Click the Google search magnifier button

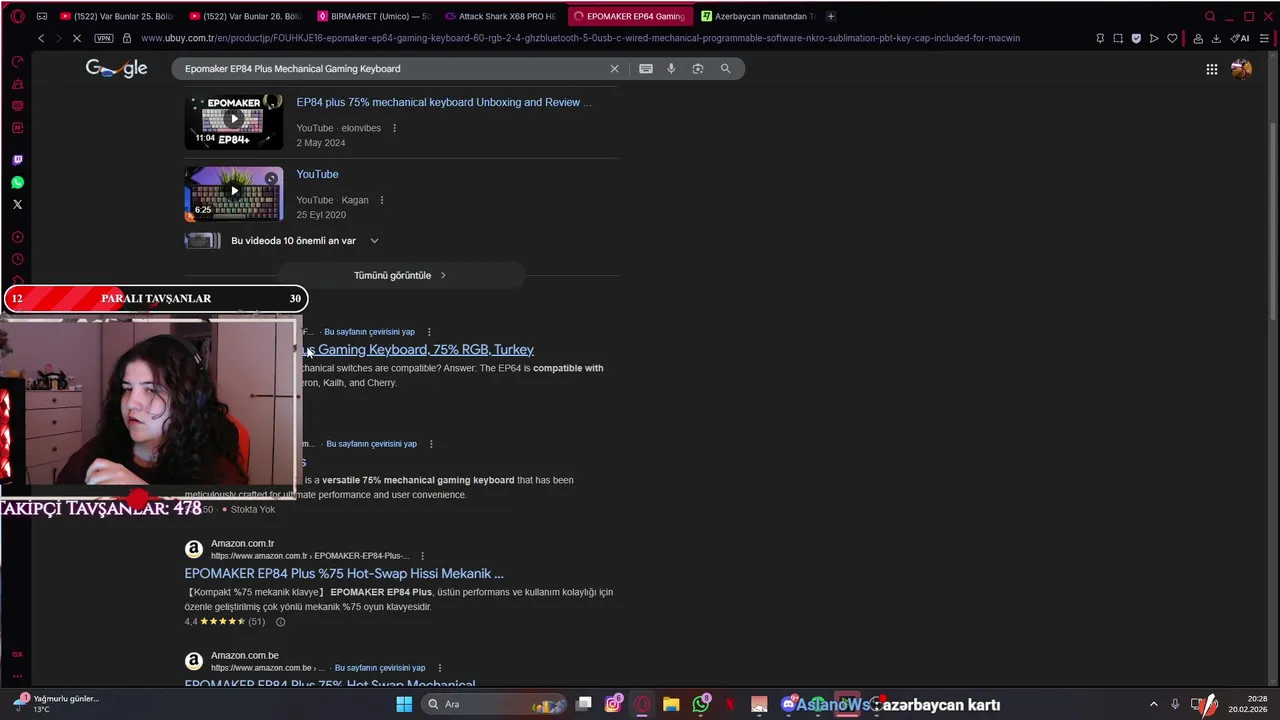coord(725,69)
